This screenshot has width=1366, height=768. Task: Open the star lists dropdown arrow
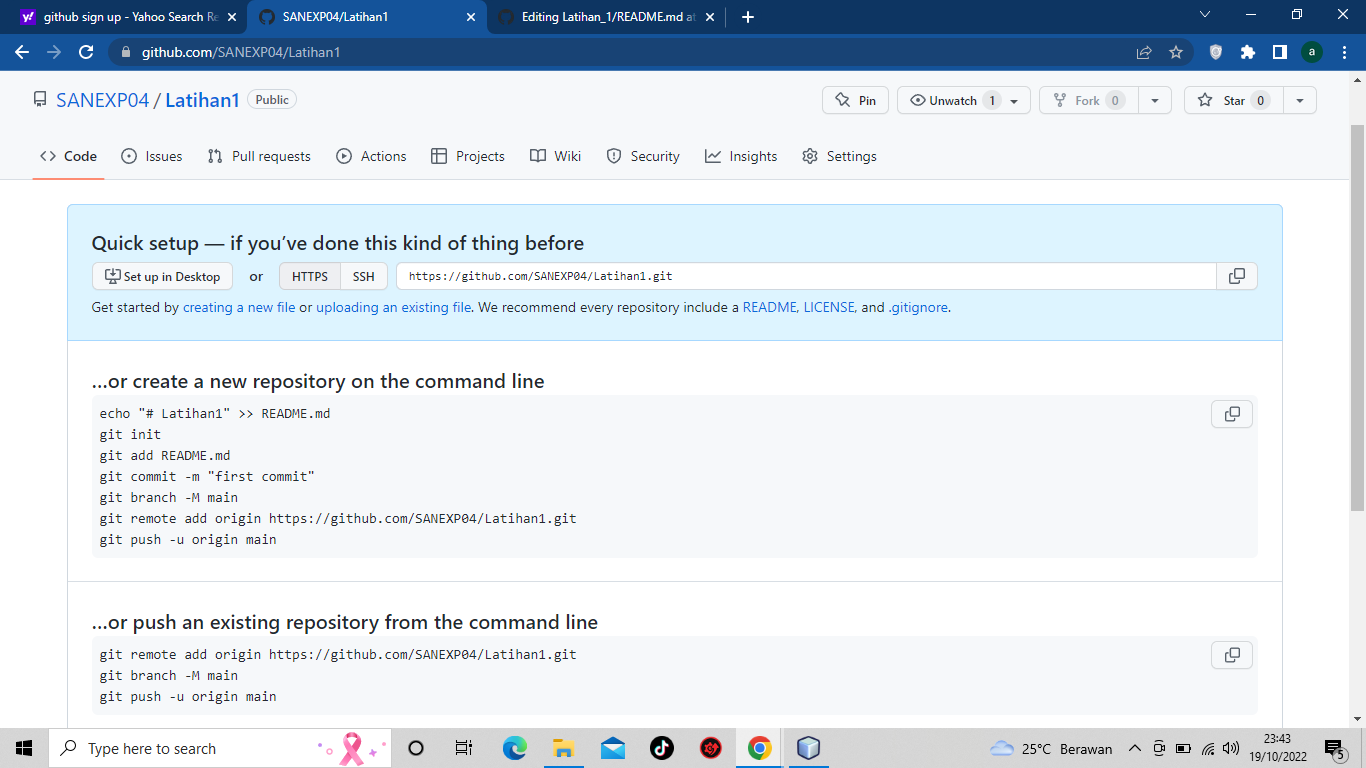click(1300, 100)
